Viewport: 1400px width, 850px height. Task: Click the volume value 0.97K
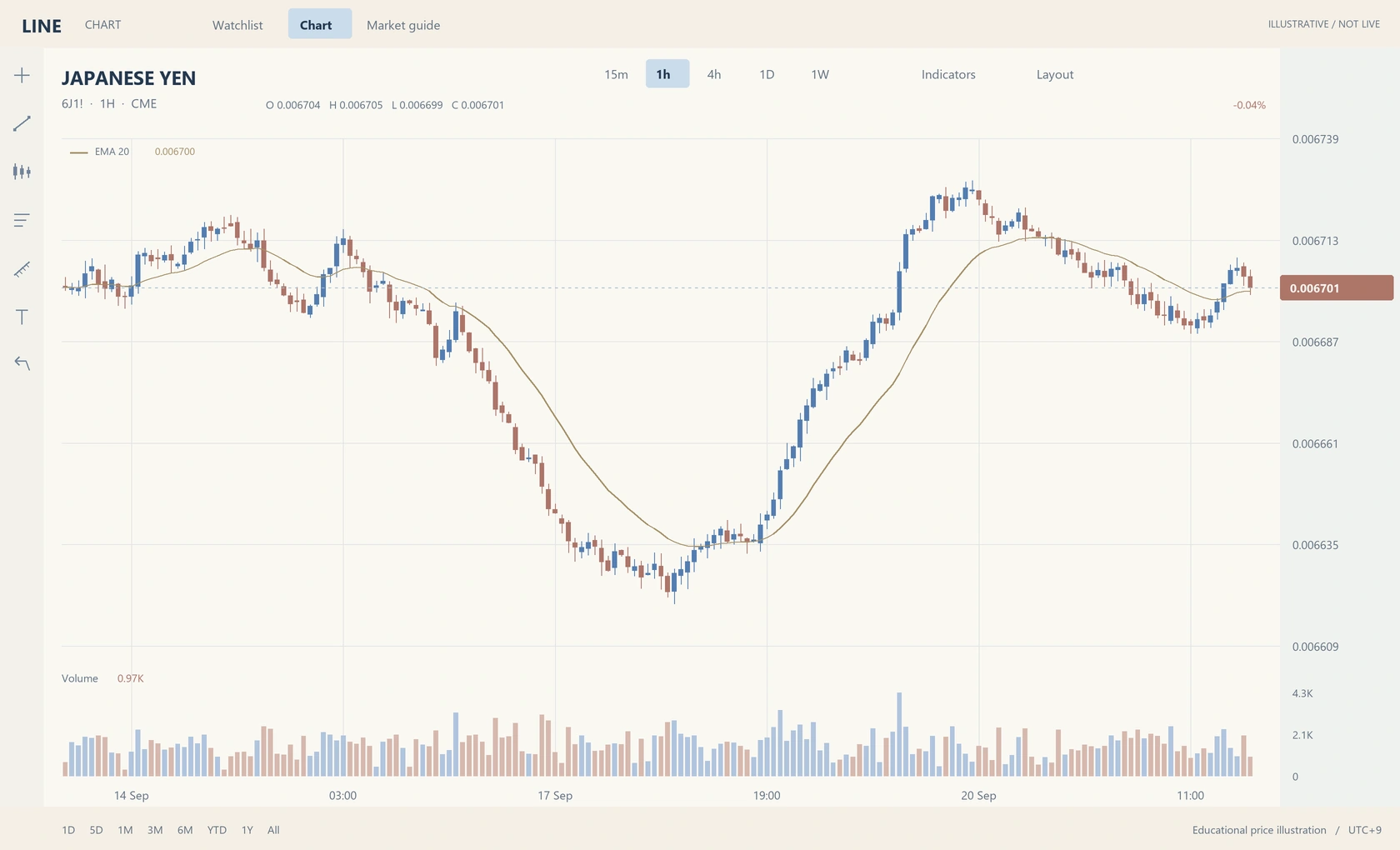pyautogui.click(x=131, y=678)
